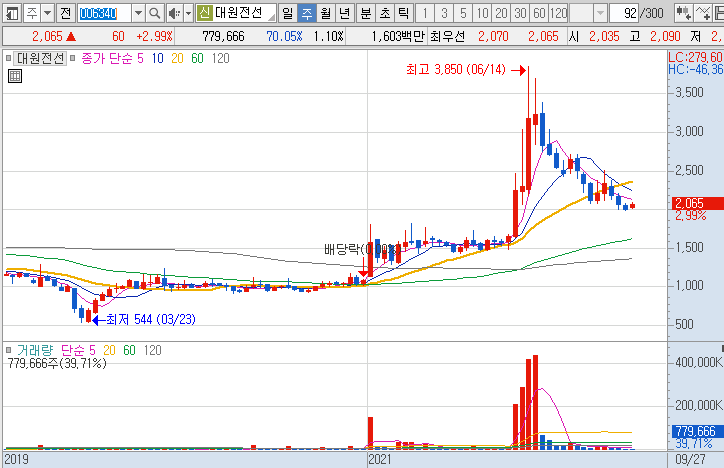The image size is (724, 468).
Task: Click the 1,603백만 trade value
Action: coord(398,36)
